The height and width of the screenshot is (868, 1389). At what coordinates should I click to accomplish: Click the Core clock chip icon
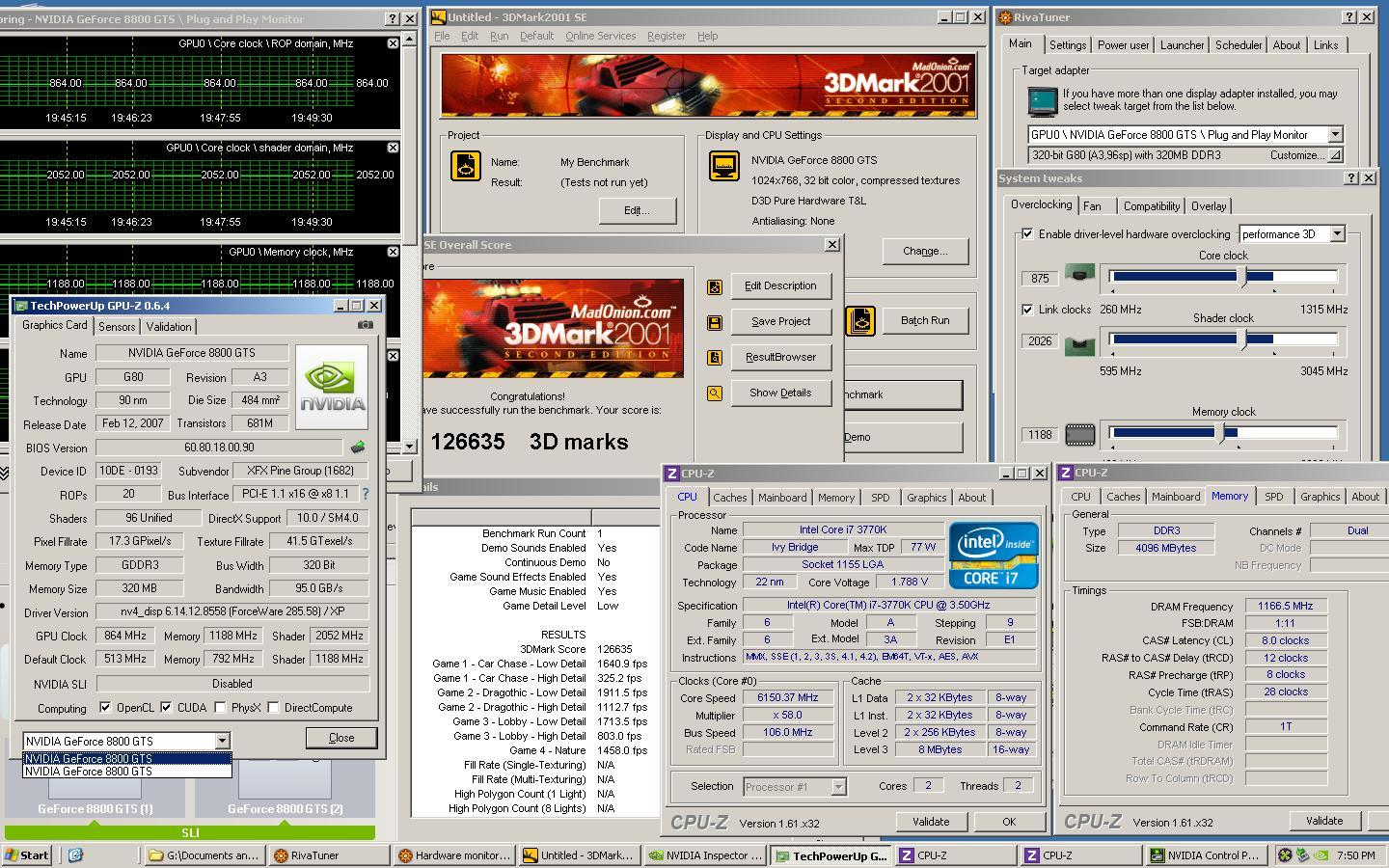tap(1079, 275)
